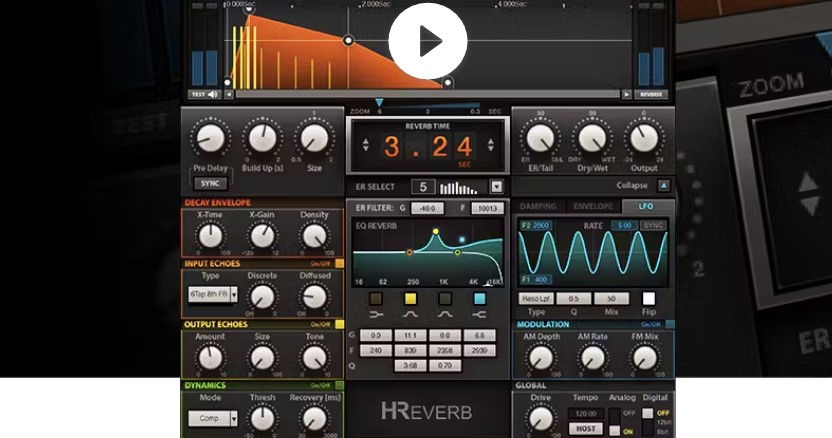Click the orange EQ band node
This screenshot has height=438, width=832.
tap(410, 253)
